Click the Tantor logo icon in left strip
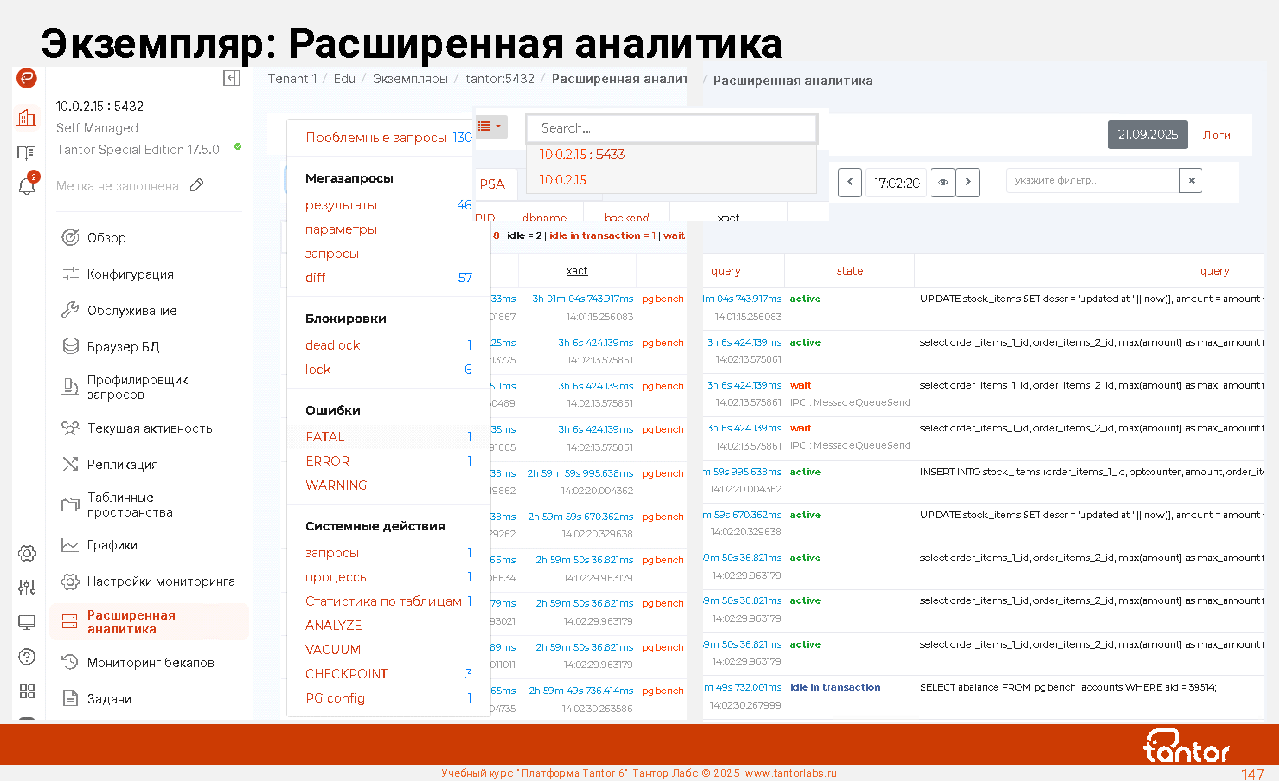The height and width of the screenshot is (781, 1279). 27,79
